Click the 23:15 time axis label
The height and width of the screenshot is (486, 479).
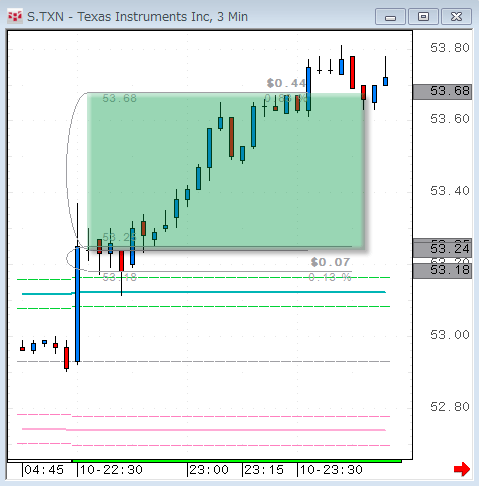264,470
